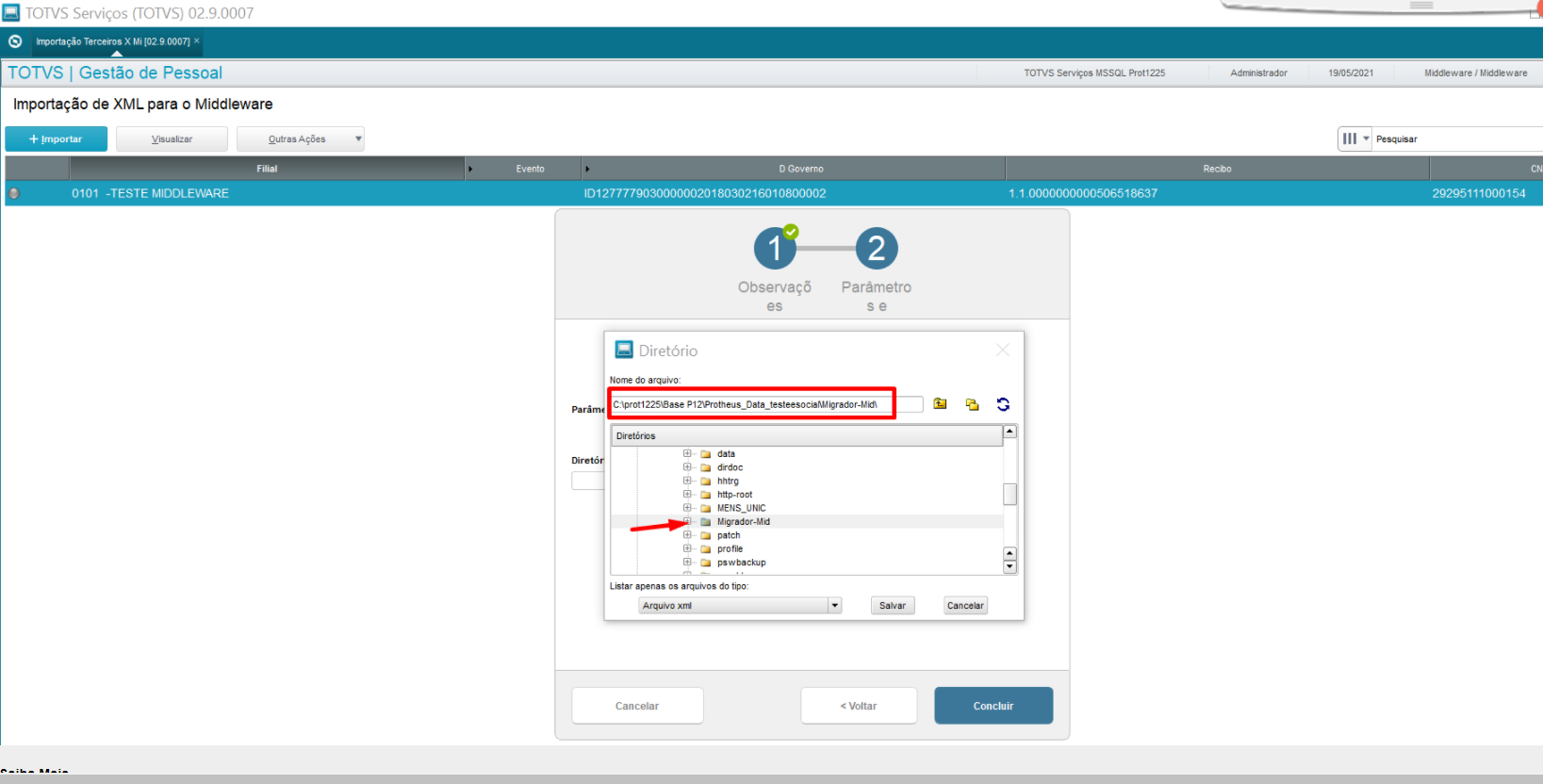Viewport: 1543px width, 784px height.
Task: Expand the dirdoc folder node
Action: pyautogui.click(x=687, y=467)
